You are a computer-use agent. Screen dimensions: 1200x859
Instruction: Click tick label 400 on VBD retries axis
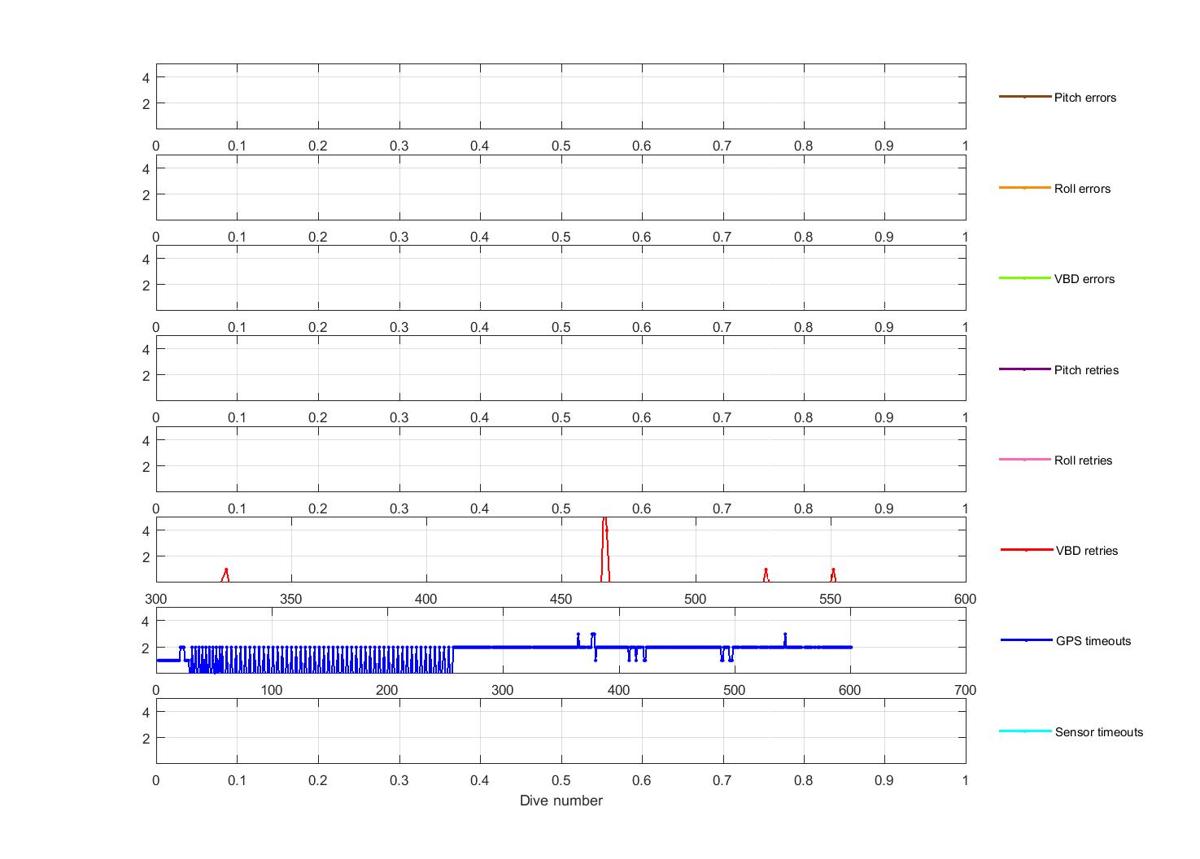426,599
